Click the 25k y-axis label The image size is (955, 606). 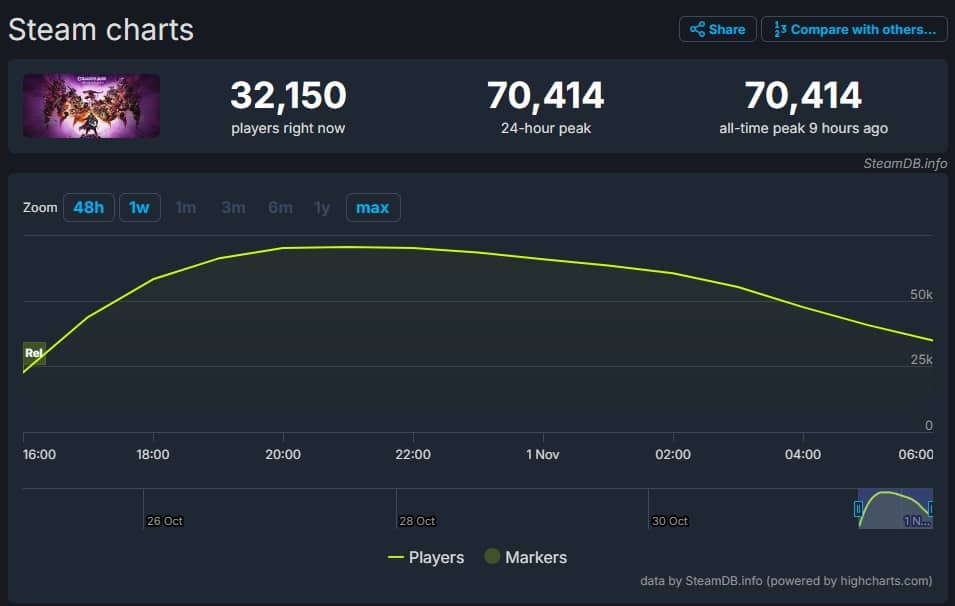[922, 360]
